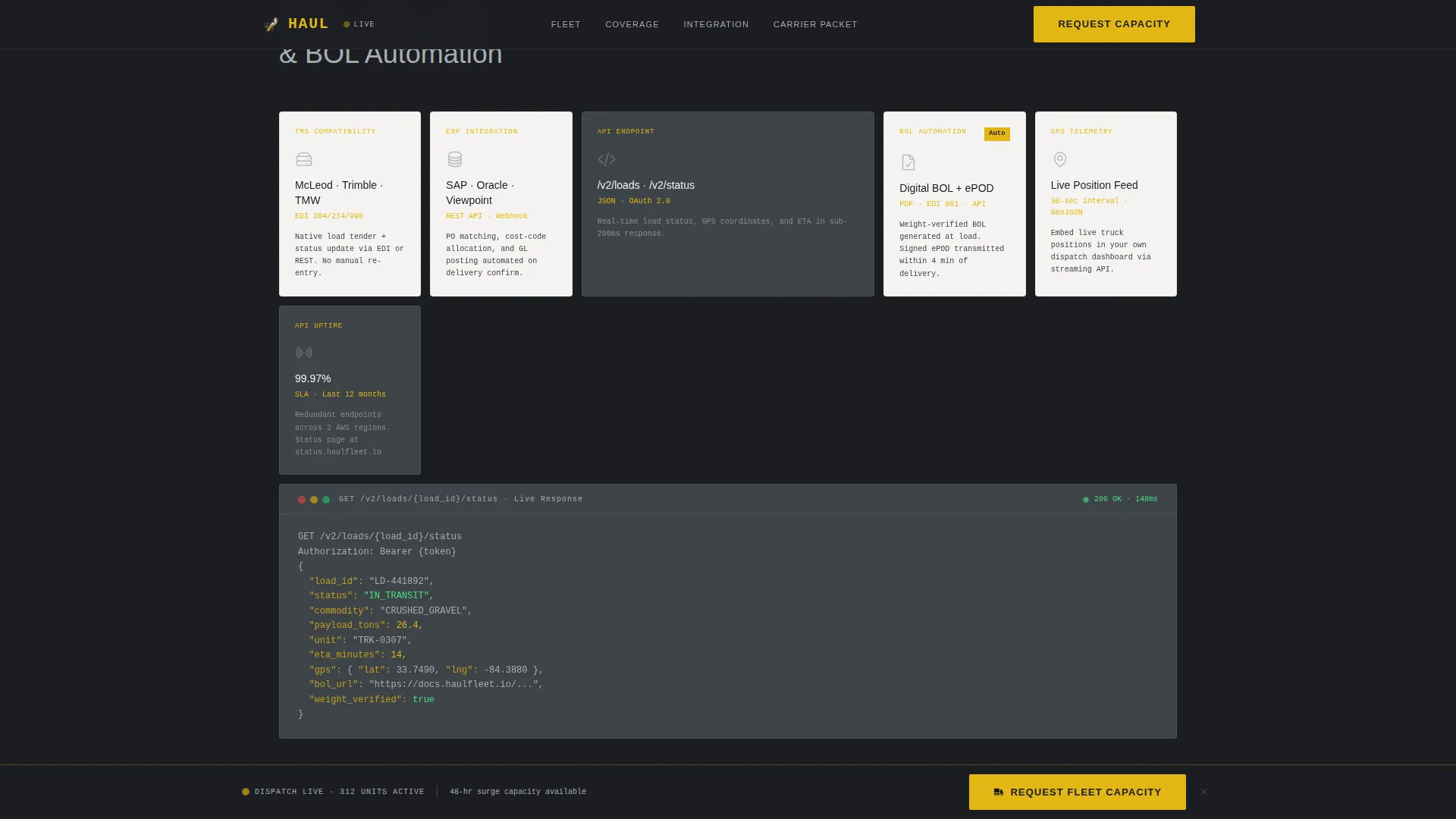
Task: Click the 30-sec interval · GeoJSON label
Action: tap(1089, 206)
